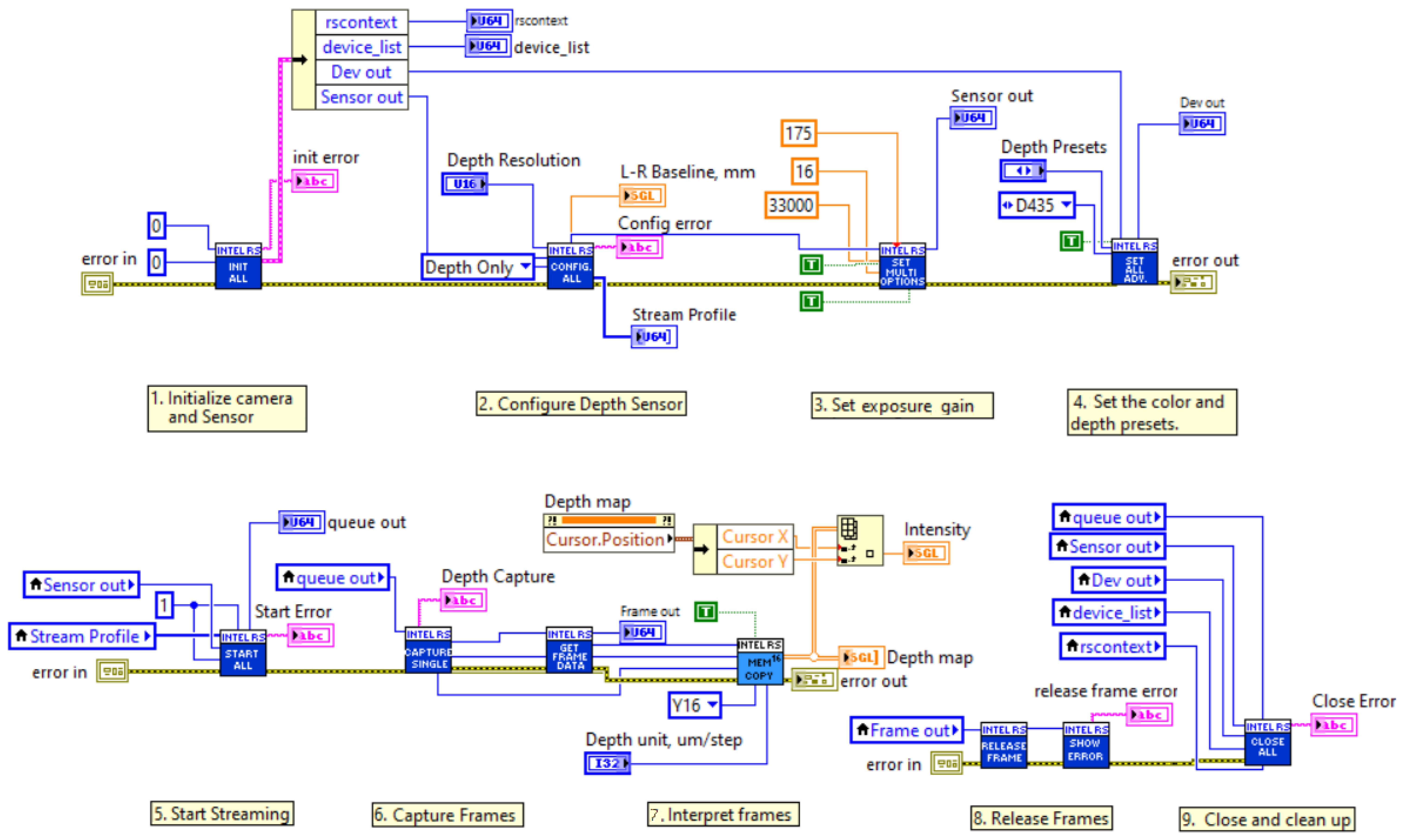Select the START ALL node

pos(243,653)
